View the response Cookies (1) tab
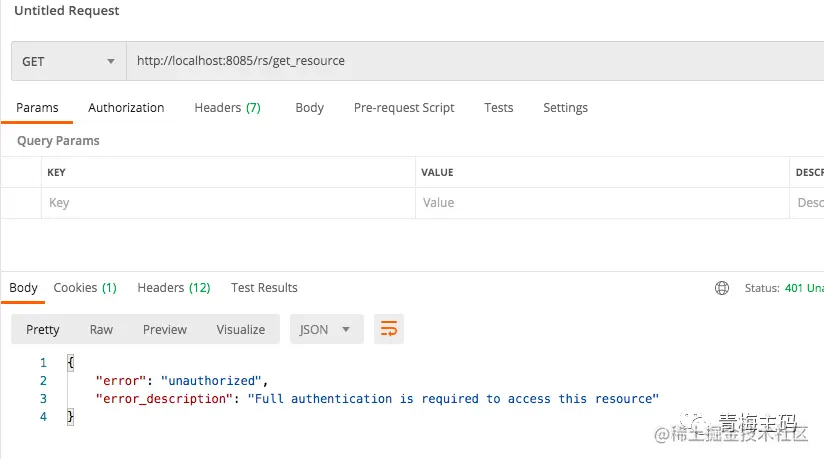Image resolution: width=824 pixels, height=459 pixels. tap(85, 288)
